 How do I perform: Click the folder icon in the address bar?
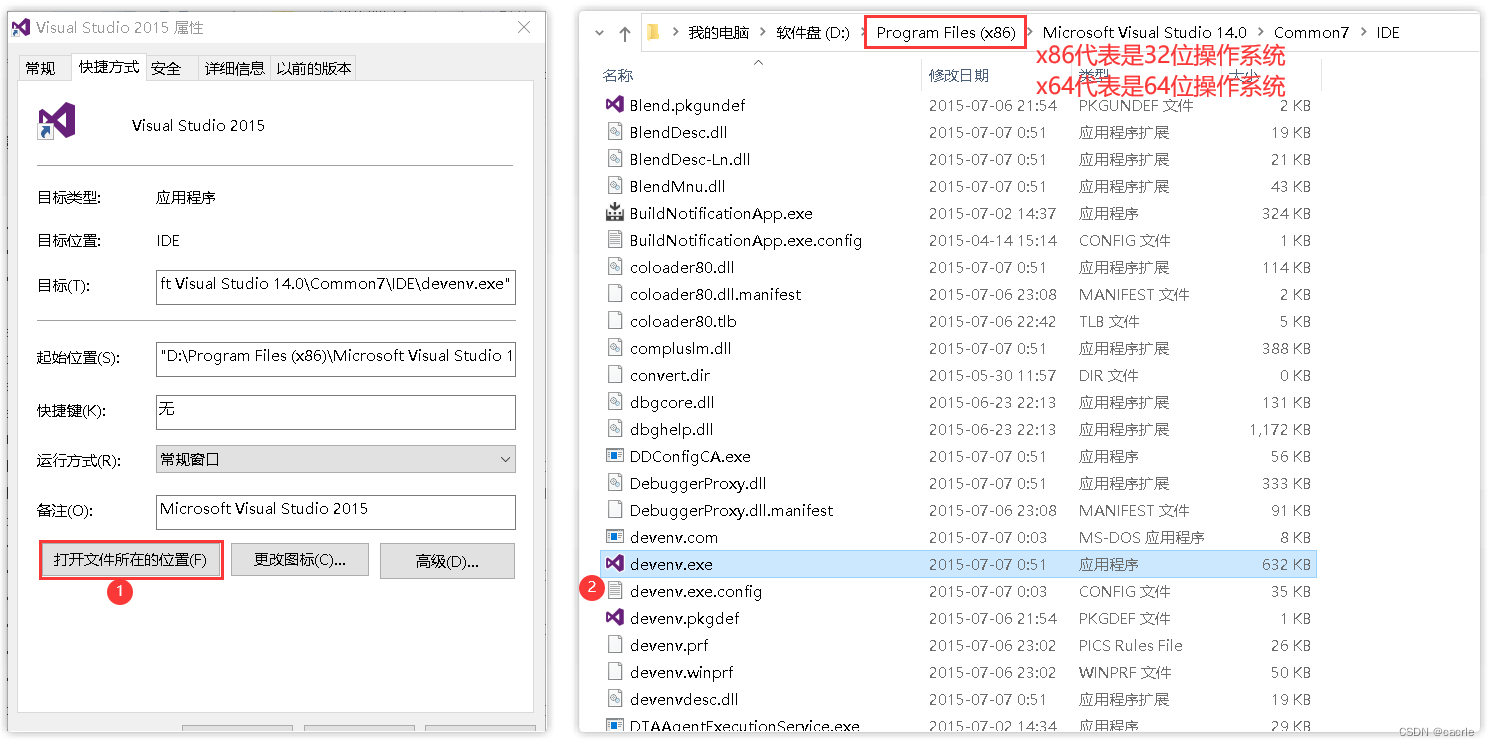pos(653,32)
